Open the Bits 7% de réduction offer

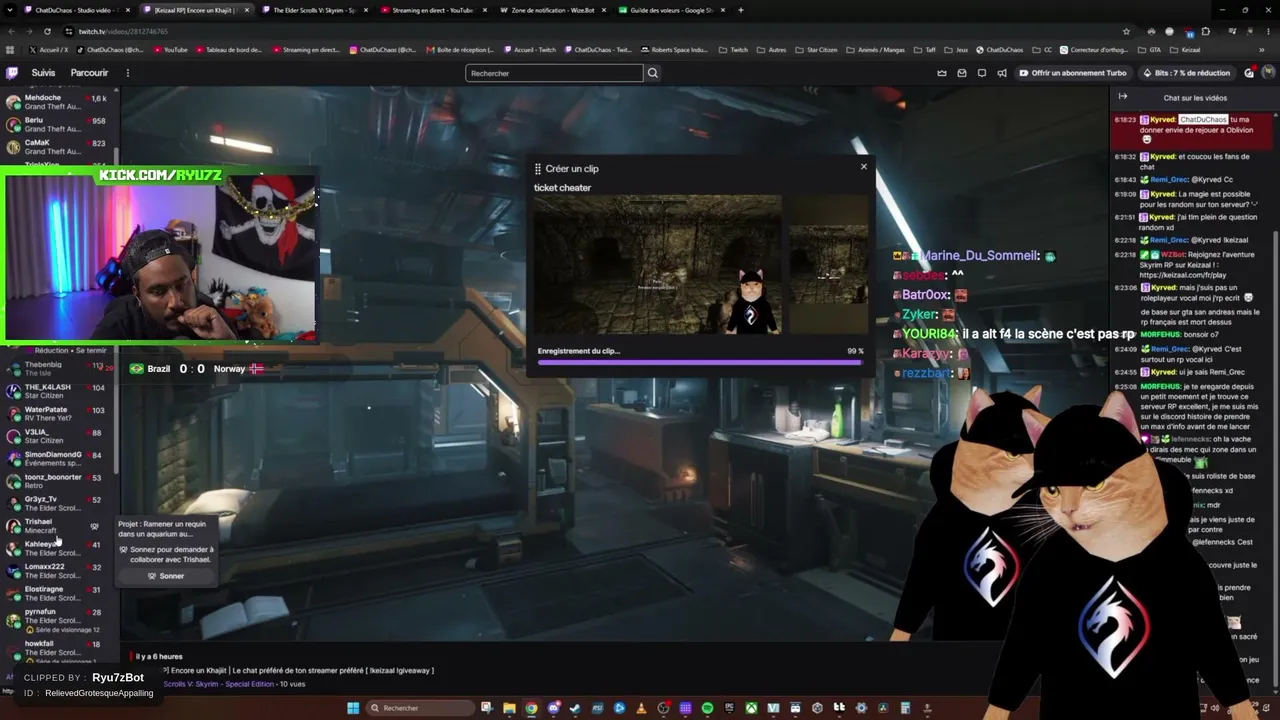[x=1185, y=73]
